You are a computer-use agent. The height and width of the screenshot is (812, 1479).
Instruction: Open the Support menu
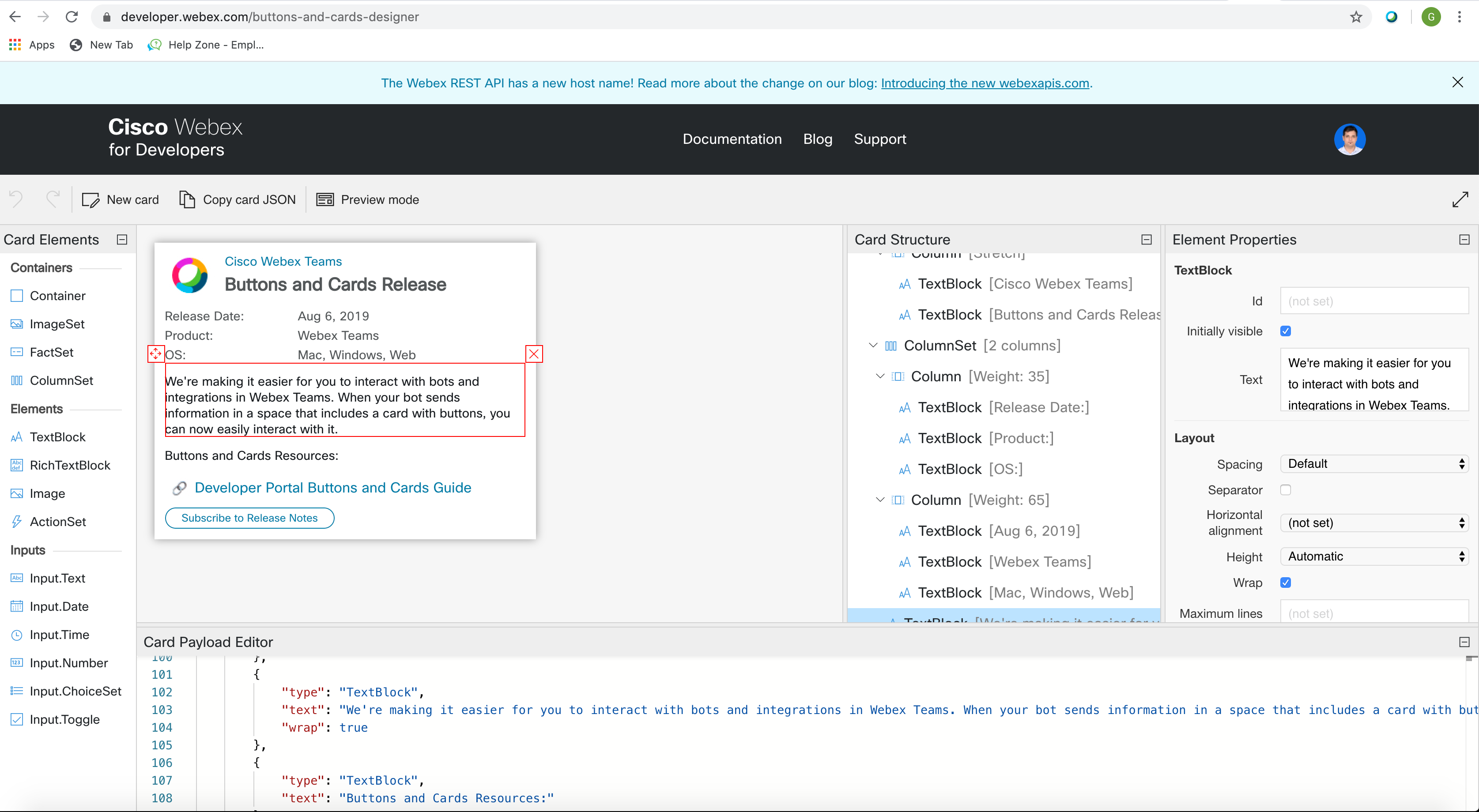[x=879, y=139]
